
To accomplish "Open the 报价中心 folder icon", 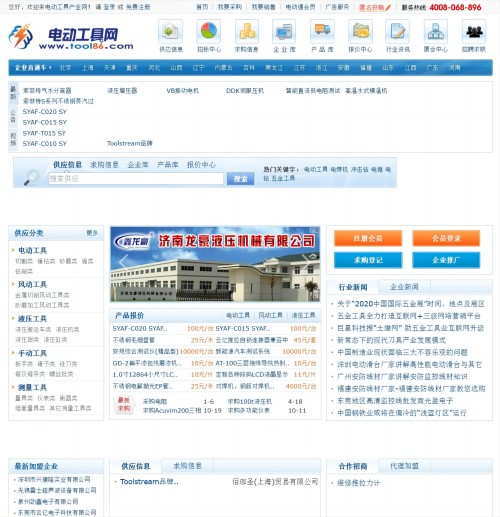I will [360, 32].
